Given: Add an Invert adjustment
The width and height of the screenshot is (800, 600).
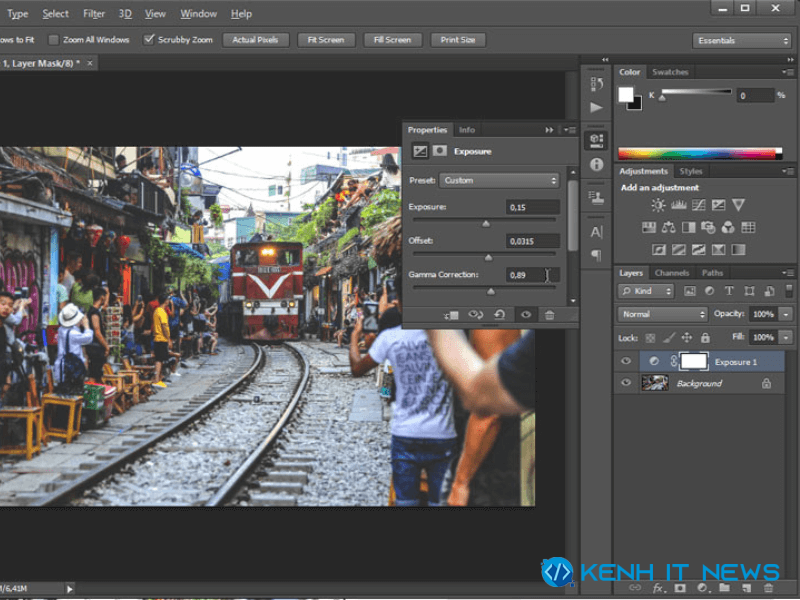Looking at the screenshot, I should pos(659,249).
